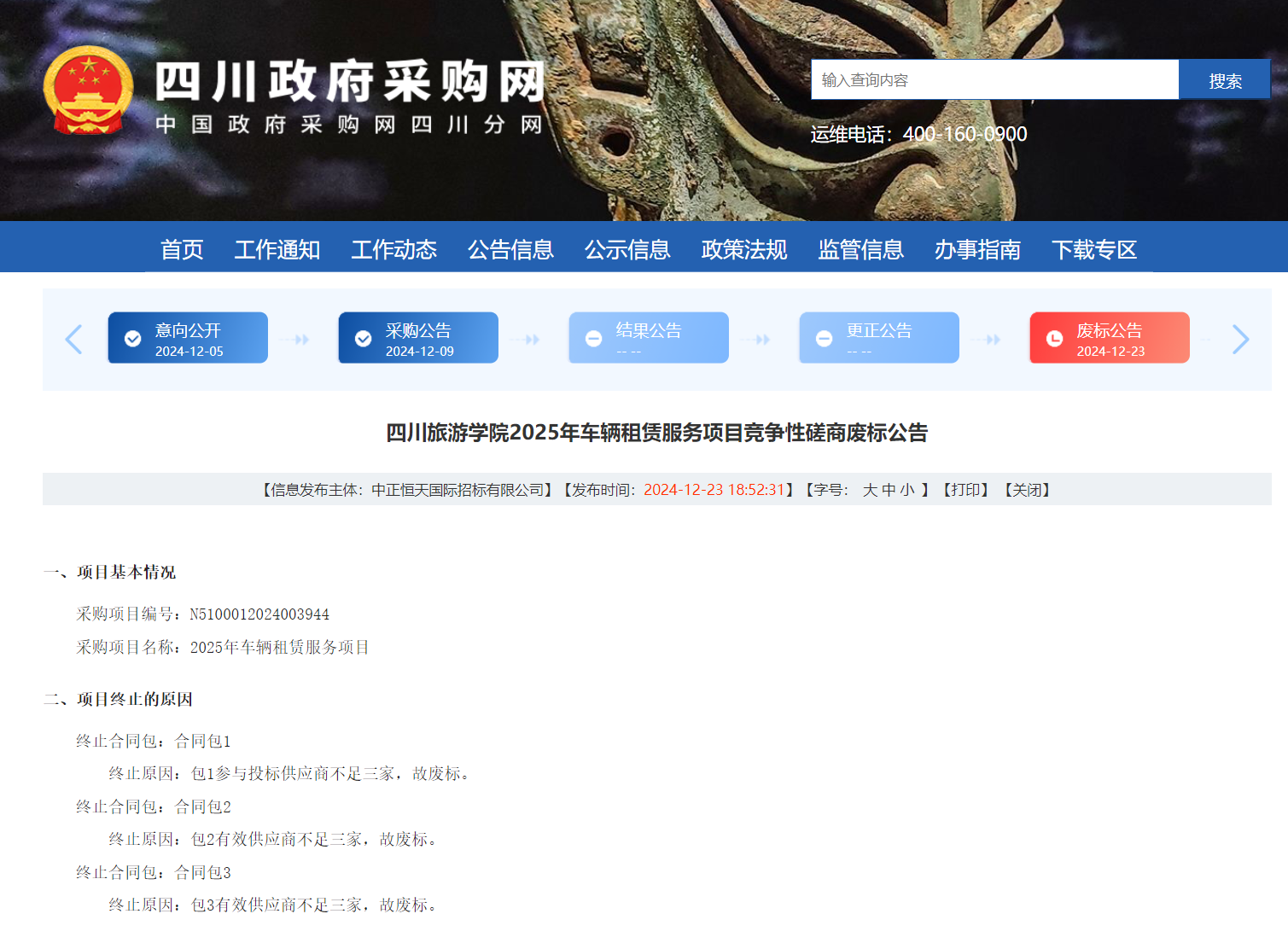Select the 结果公告 step
1288x943 pixels.
pos(649,338)
